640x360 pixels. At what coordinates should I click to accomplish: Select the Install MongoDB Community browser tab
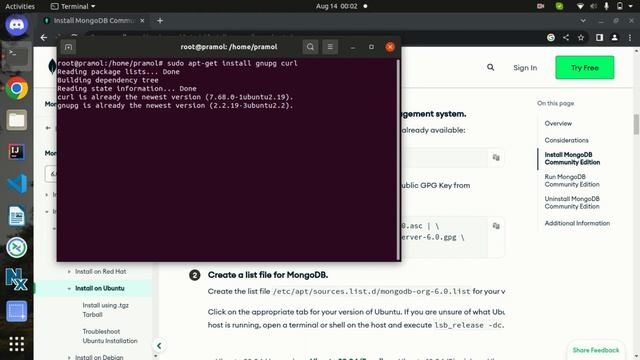[x=94, y=20]
